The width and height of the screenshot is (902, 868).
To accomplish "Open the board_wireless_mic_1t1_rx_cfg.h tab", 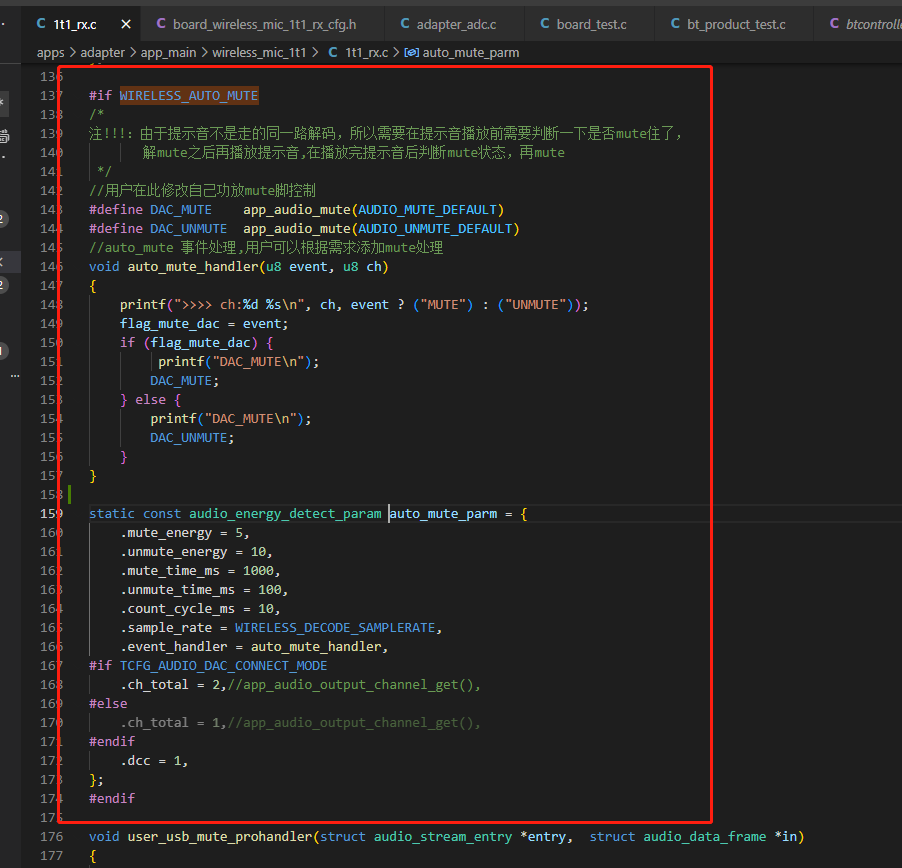I will coord(264,24).
